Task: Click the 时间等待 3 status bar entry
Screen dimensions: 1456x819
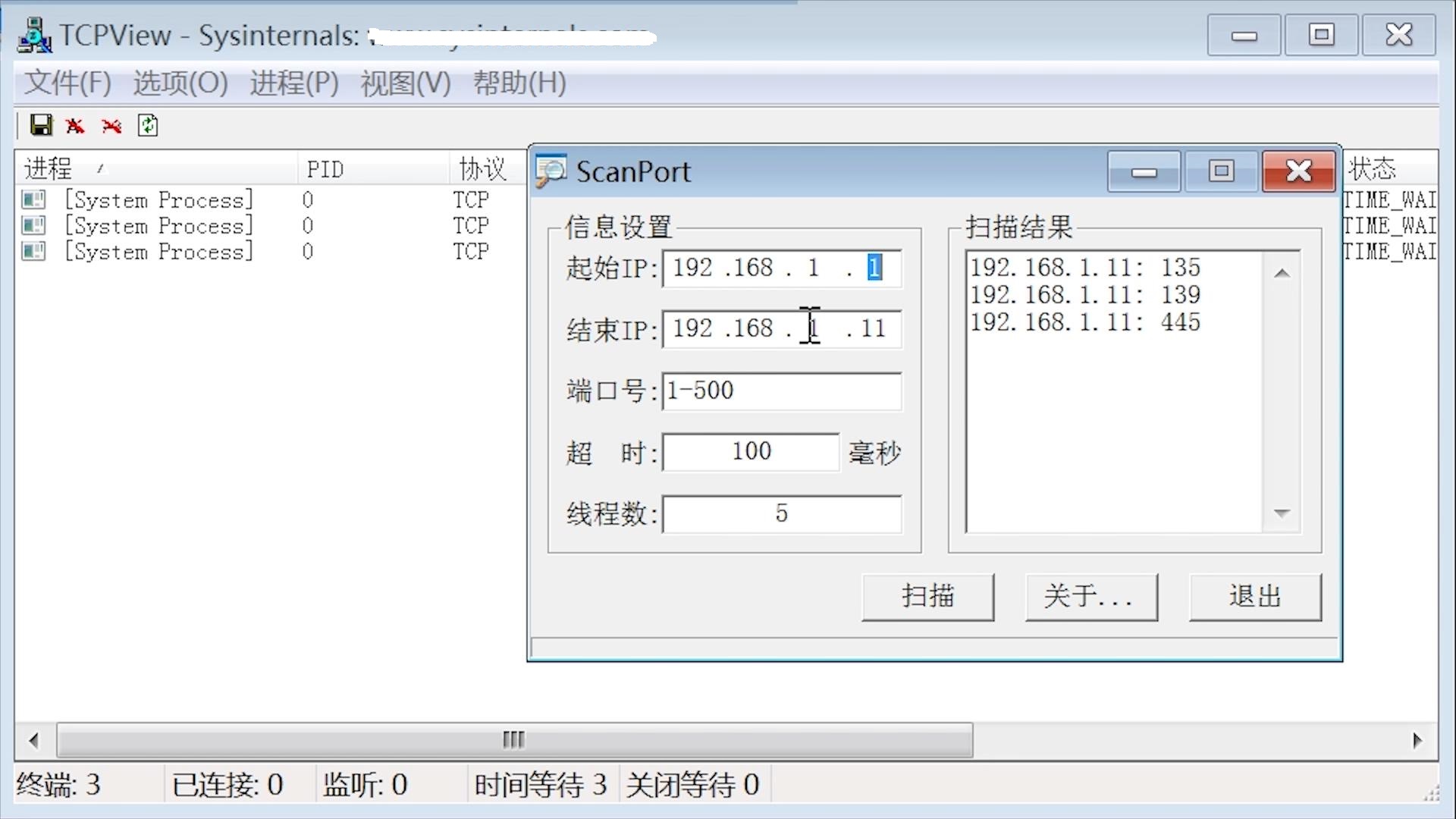Action: (x=541, y=785)
